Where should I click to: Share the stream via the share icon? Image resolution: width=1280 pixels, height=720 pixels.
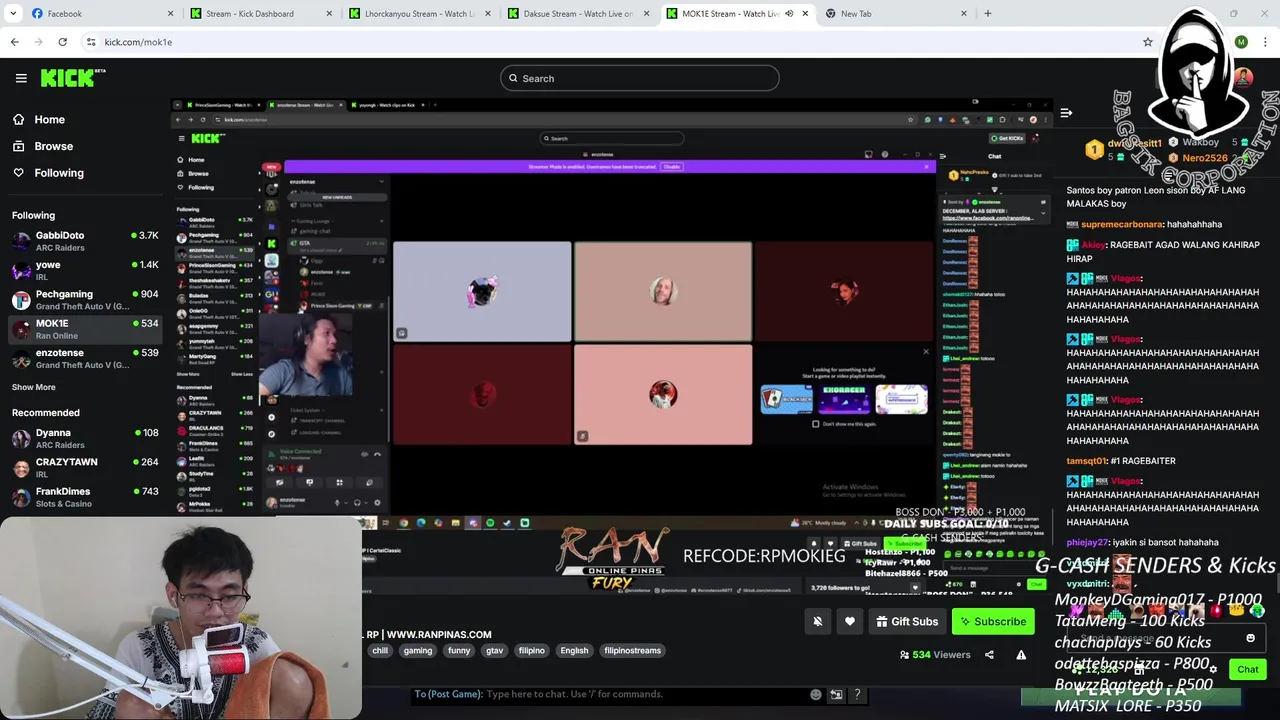pos(989,655)
